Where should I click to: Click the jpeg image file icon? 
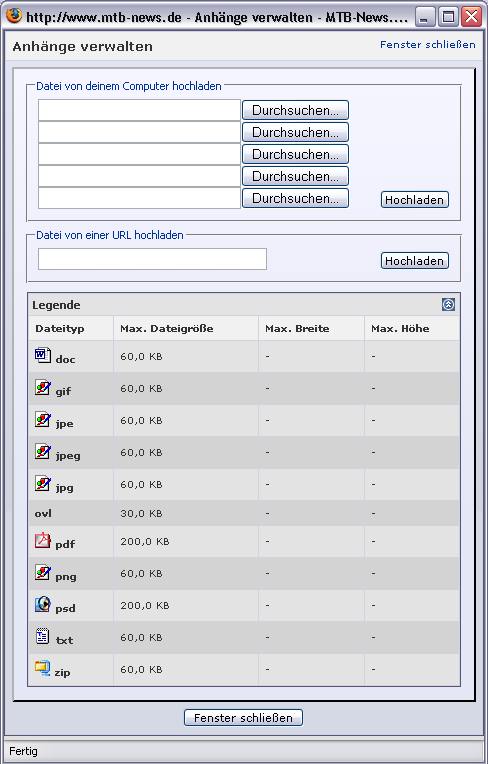coord(43,451)
